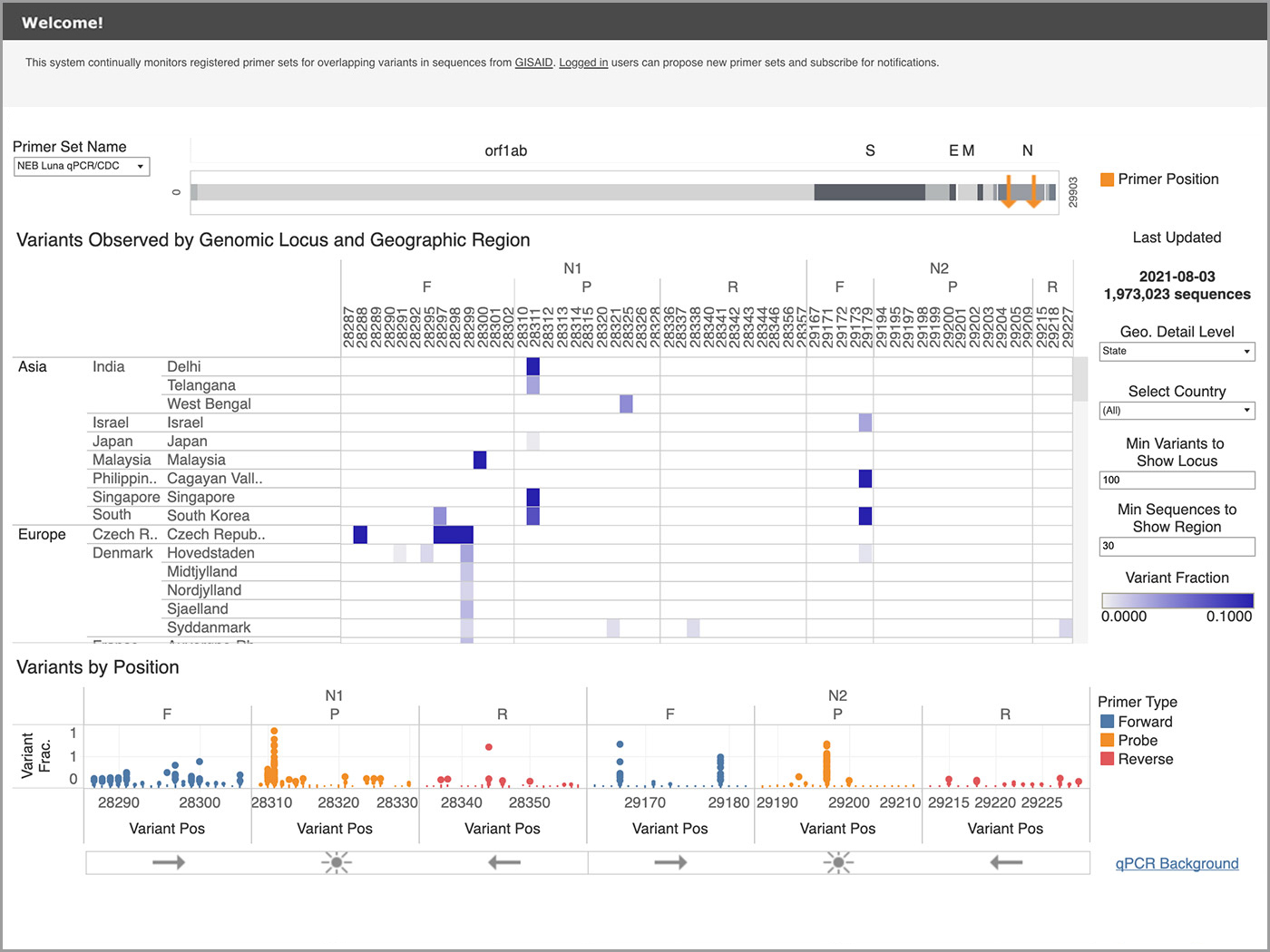Toggle the Probe primer type legend entry
The height and width of the screenshot is (952, 1270).
coord(1131,740)
